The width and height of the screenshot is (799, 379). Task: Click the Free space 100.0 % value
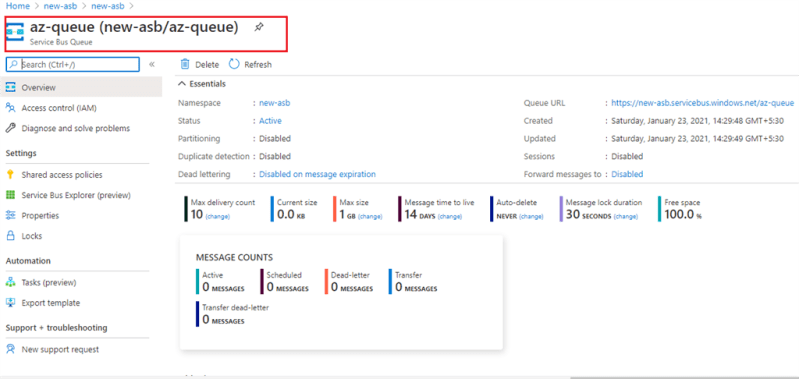[x=683, y=215]
